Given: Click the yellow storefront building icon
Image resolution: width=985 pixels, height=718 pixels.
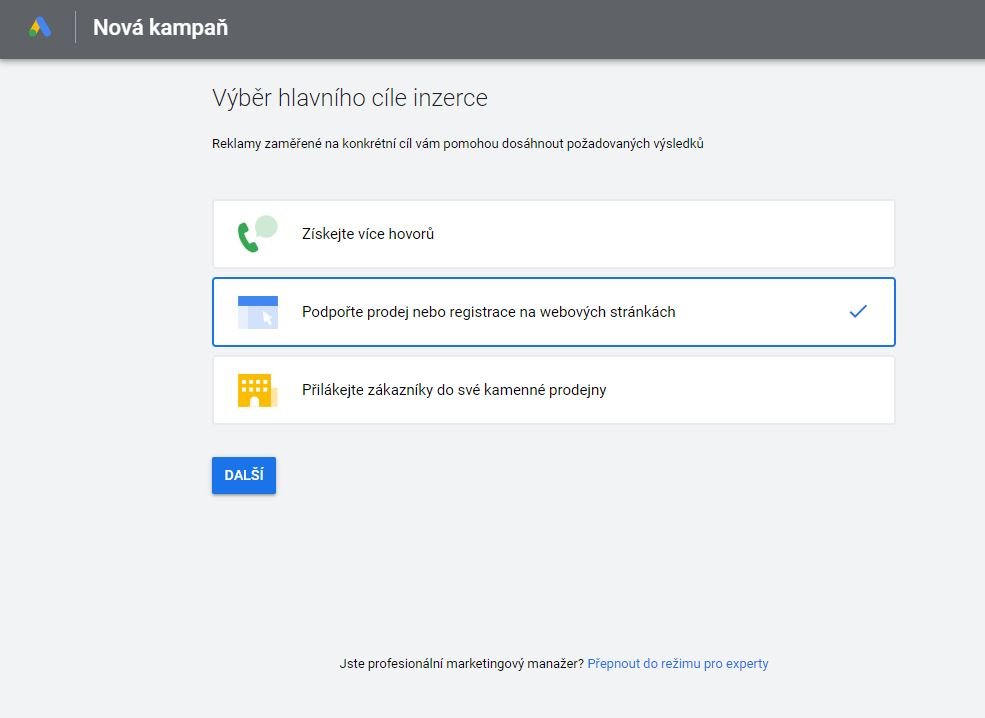Looking at the screenshot, I should click(x=258, y=390).
